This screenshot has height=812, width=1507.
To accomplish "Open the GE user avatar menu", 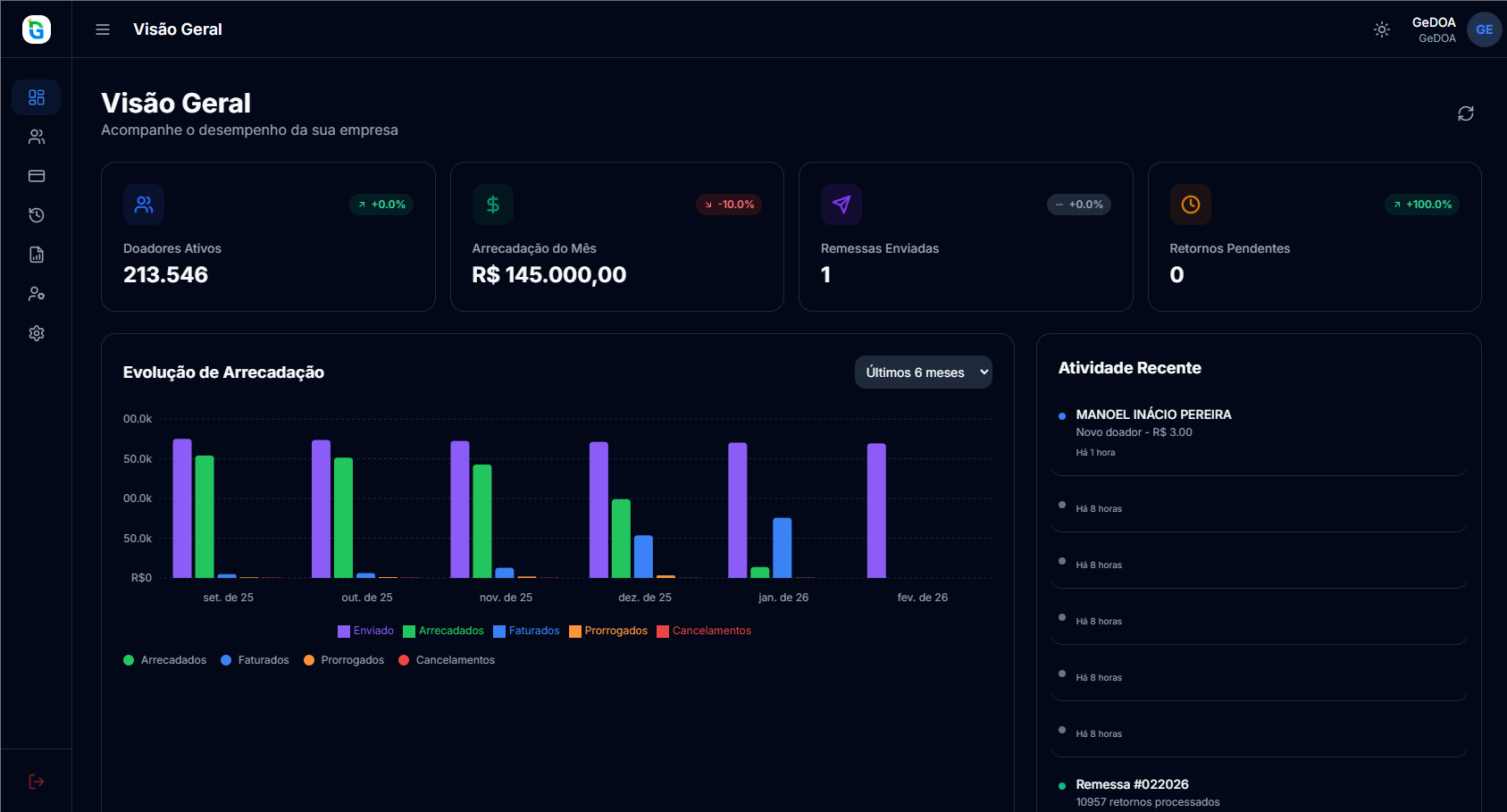I will click(1484, 29).
